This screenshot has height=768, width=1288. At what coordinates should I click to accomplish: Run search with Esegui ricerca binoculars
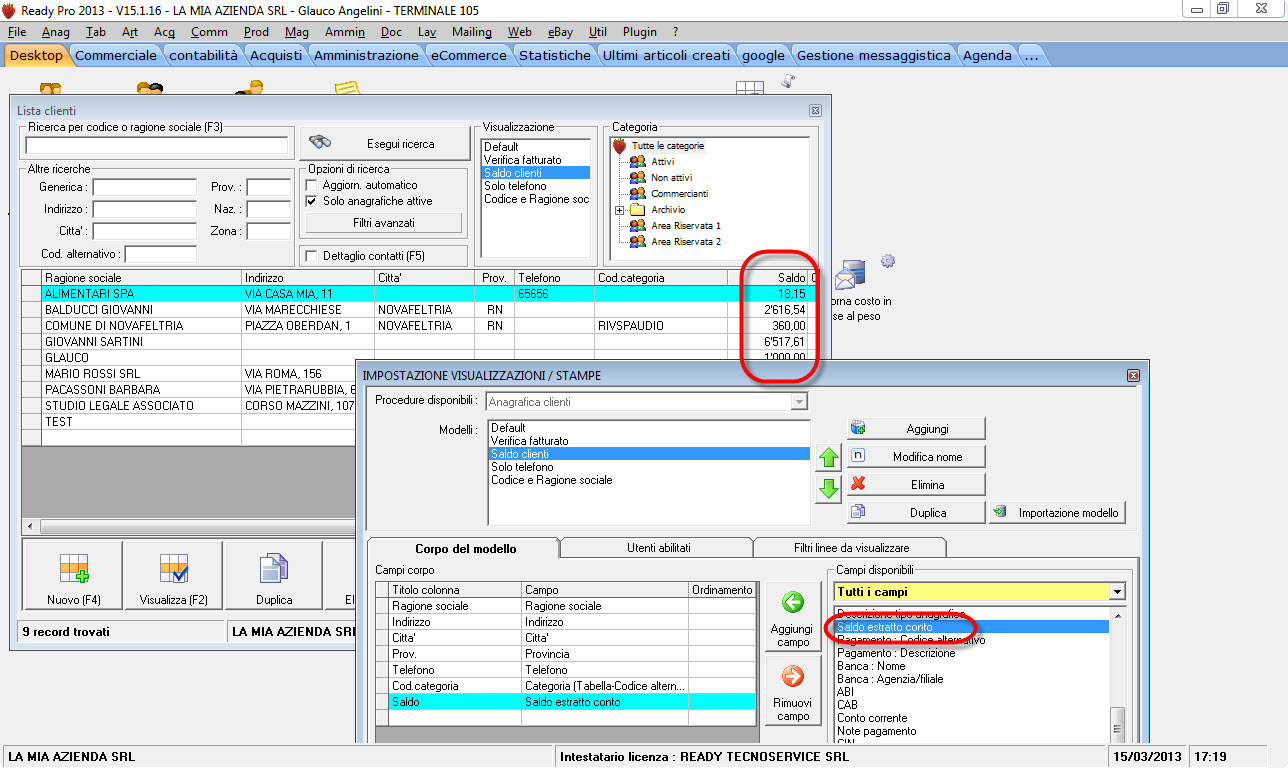pos(384,144)
